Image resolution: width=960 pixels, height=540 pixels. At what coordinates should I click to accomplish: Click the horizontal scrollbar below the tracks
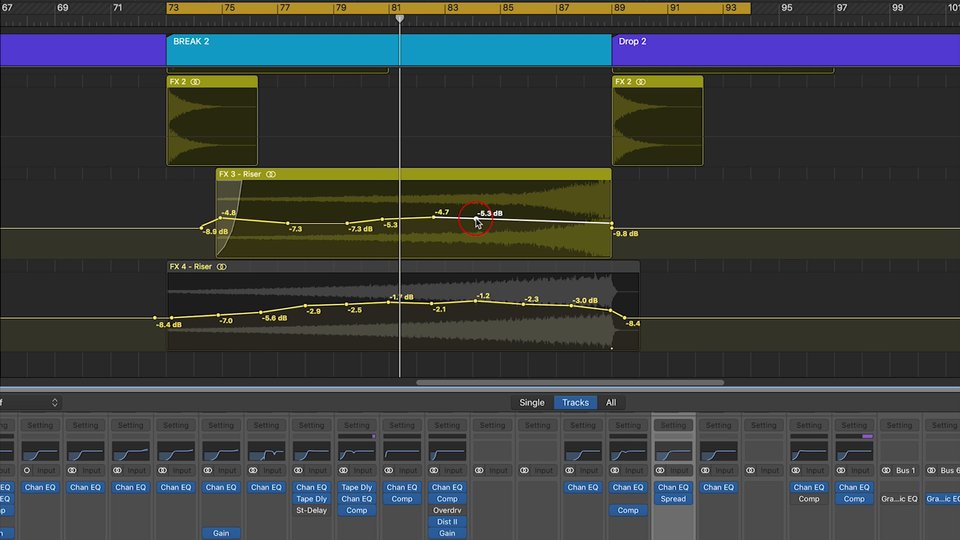click(x=570, y=383)
